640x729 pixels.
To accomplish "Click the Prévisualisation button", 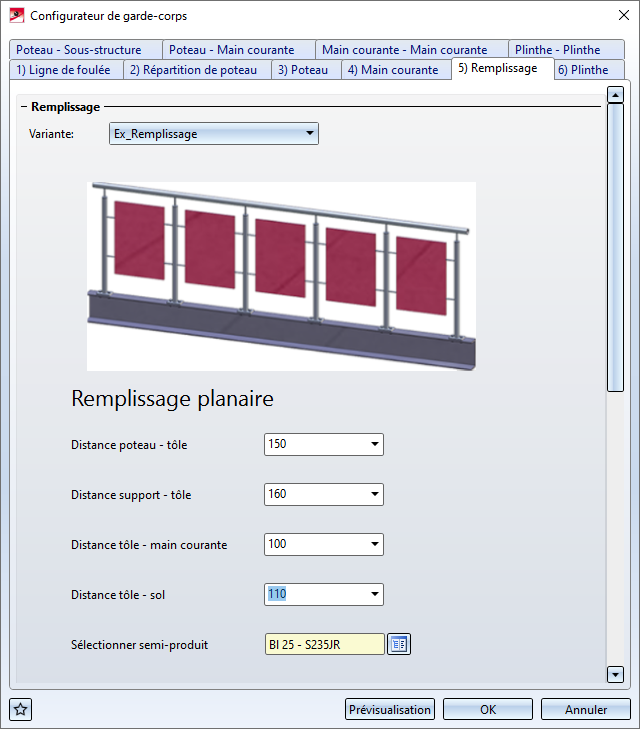I will coord(390,709).
